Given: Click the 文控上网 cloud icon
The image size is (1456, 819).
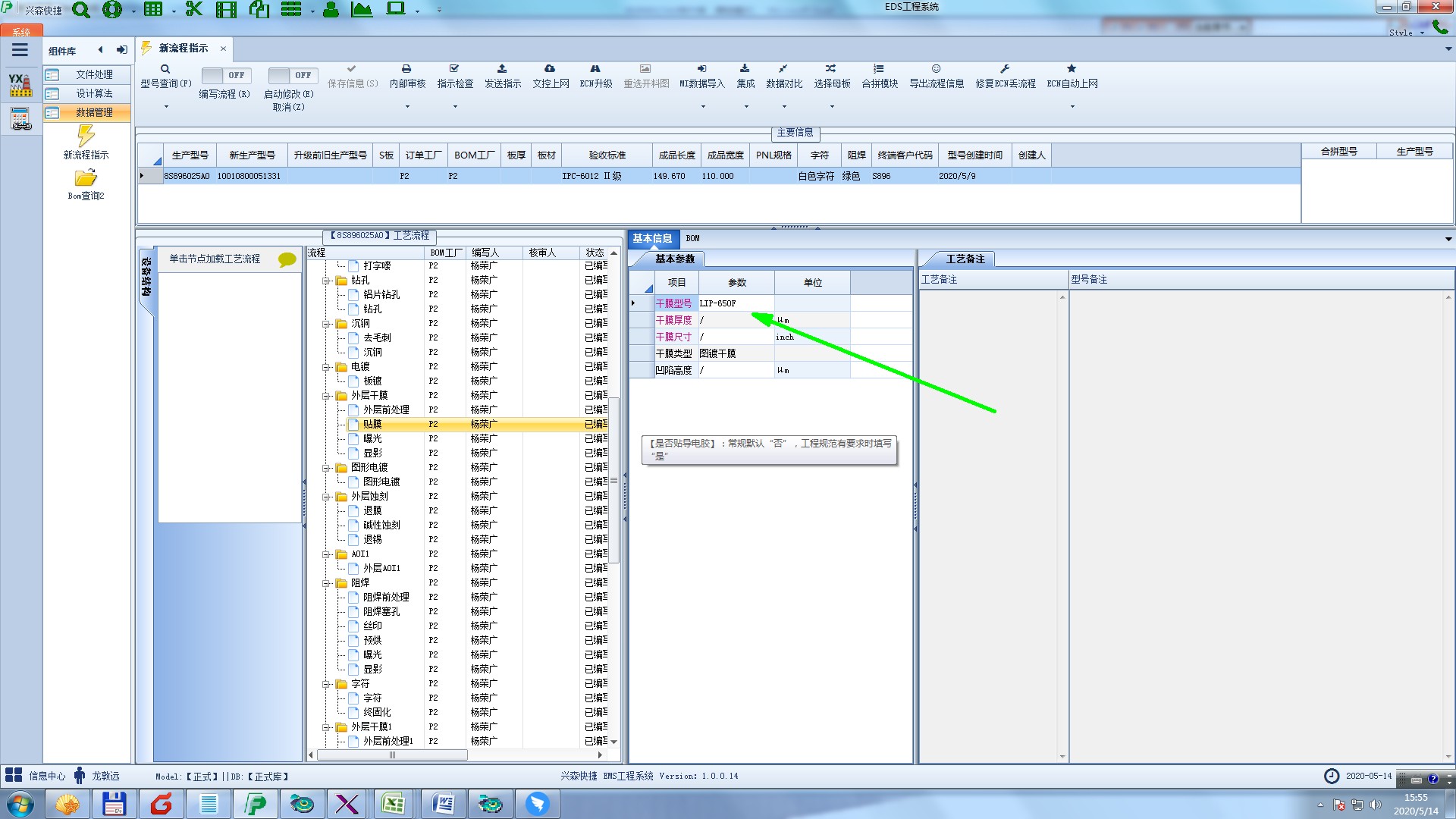Looking at the screenshot, I should pyautogui.click(x=550, y=69).
